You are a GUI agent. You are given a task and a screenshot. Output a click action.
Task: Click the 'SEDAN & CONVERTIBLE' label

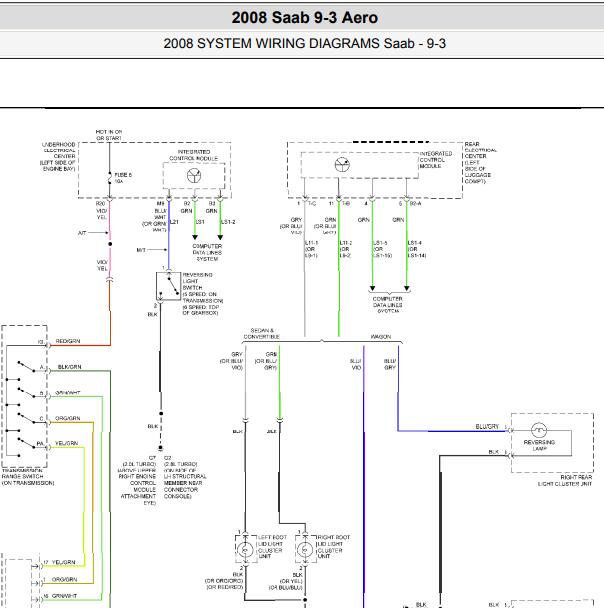tap(261, 333)
